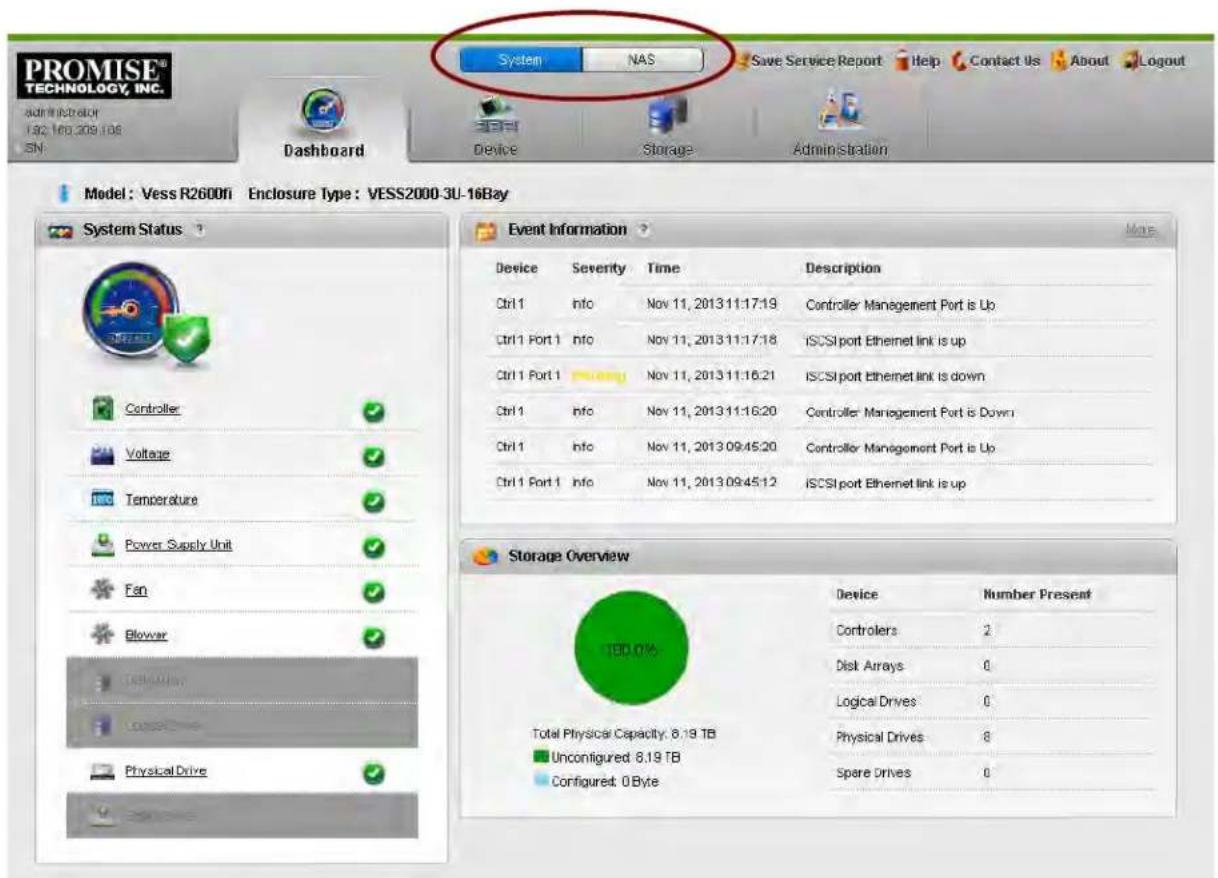1218x878 pixels.
Task: Open More events link
Action: pyautogui.click(x=1140, y=230)
